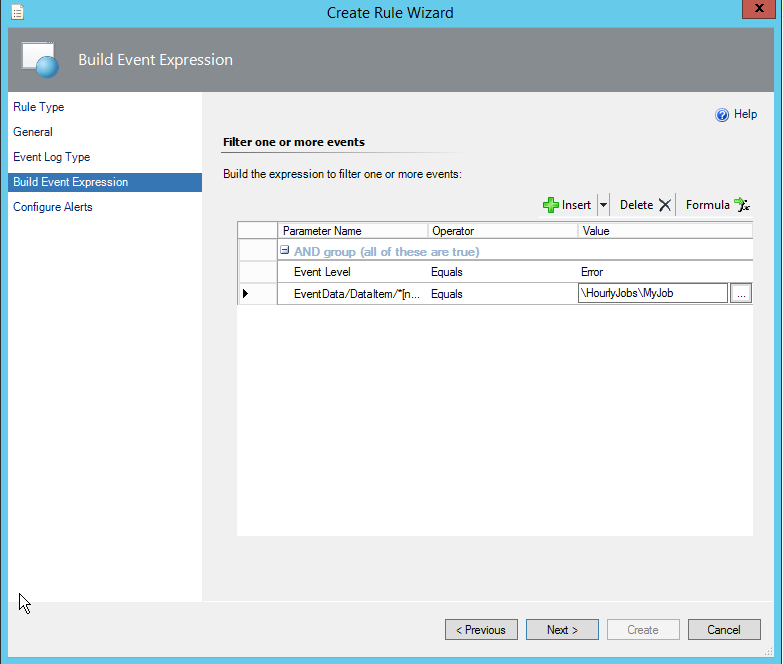The height and width of the screenshot is (664, 783).
Task: Click the Next button
Action: pos(562,630)
